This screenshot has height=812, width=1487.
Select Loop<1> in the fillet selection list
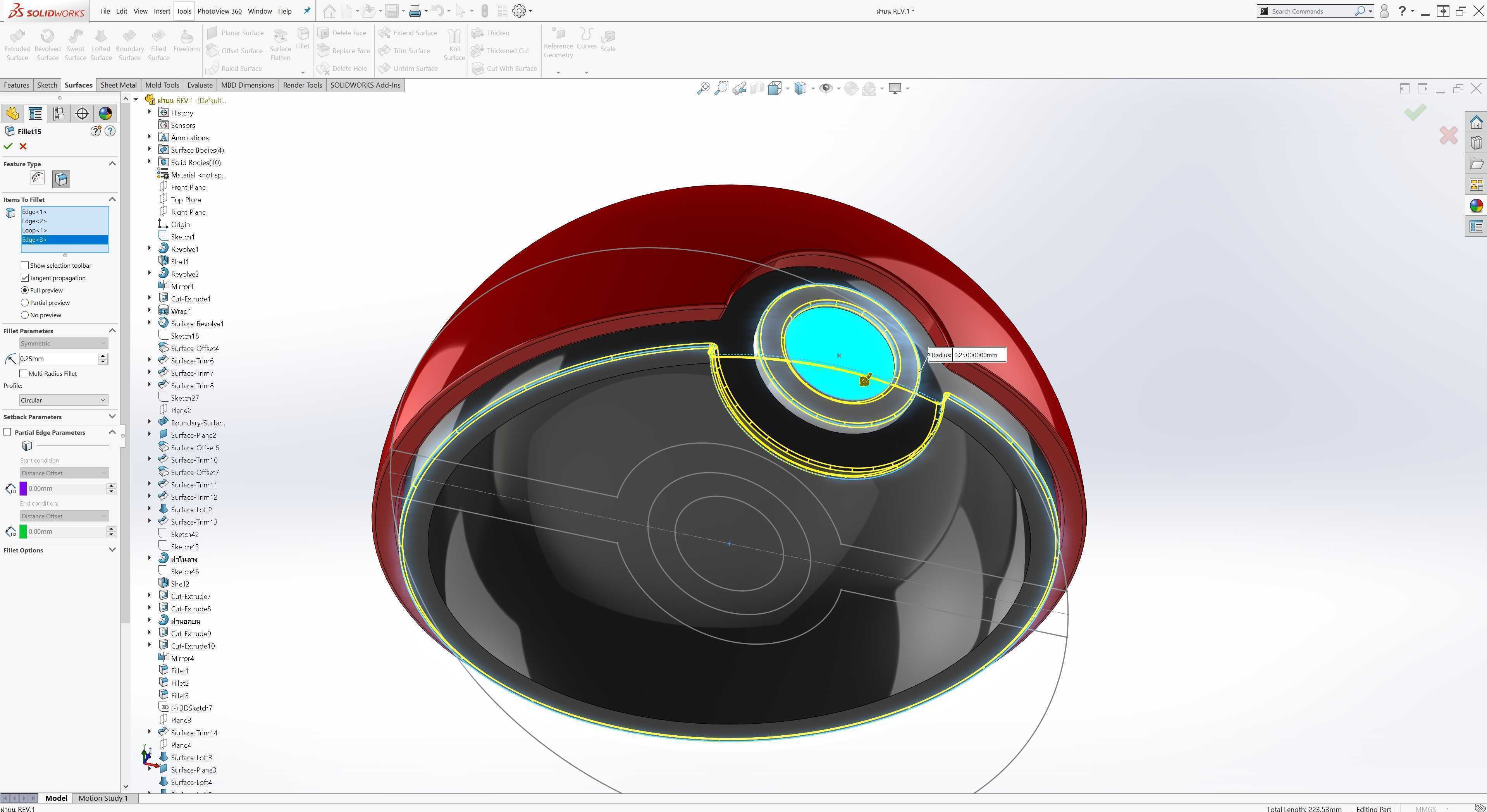click(65, 230)
